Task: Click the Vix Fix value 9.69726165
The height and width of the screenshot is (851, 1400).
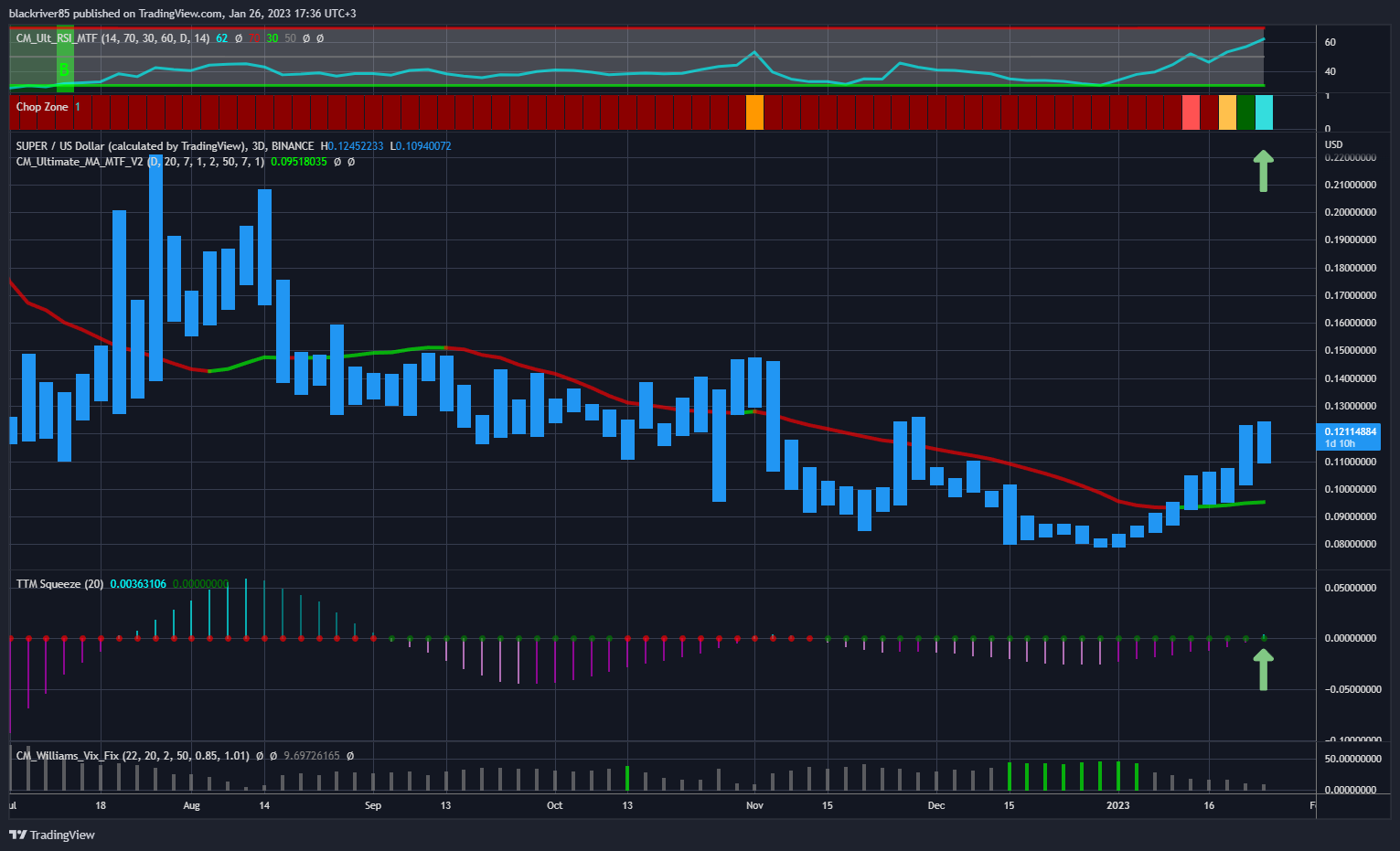Action: tap(312, 756)
